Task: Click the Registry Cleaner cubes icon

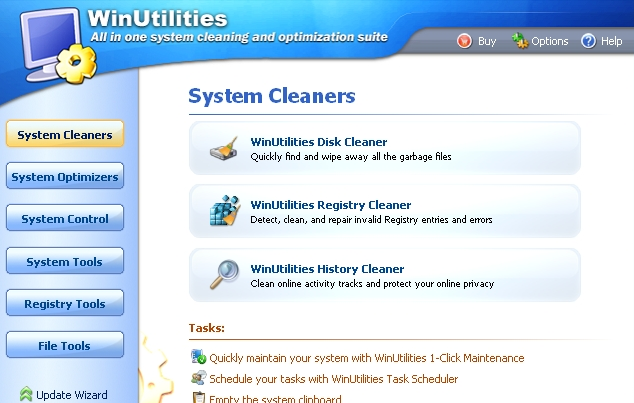Action: point(225,211)
